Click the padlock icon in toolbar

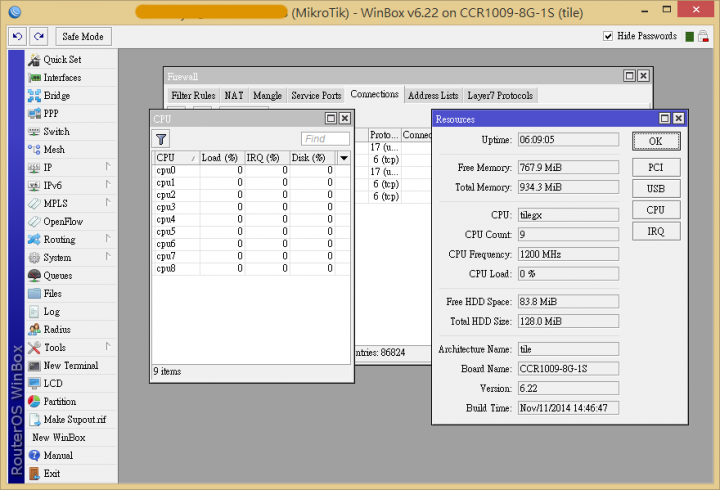pos(703,36)
